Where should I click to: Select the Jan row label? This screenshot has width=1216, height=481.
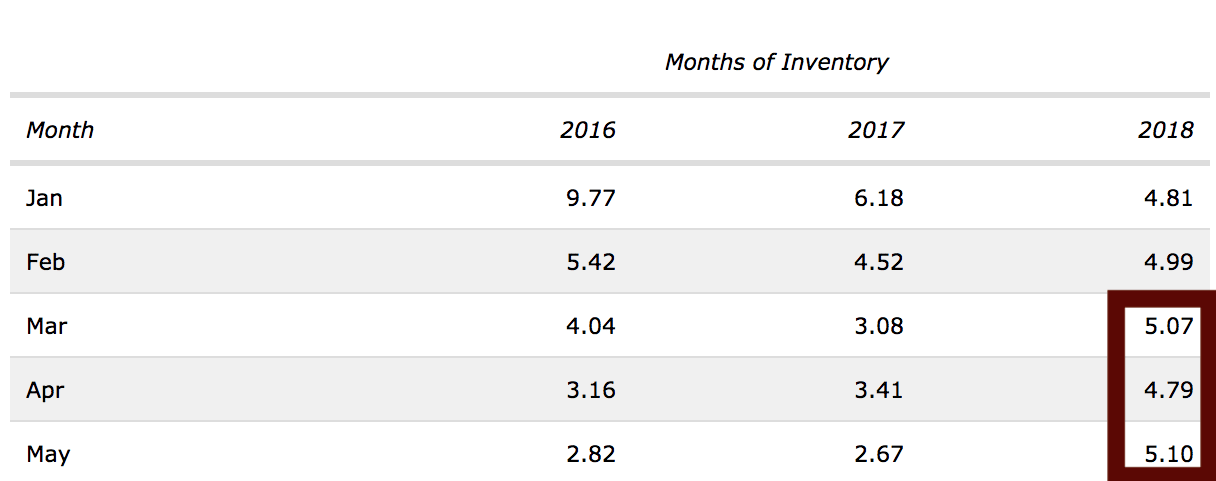44,198
